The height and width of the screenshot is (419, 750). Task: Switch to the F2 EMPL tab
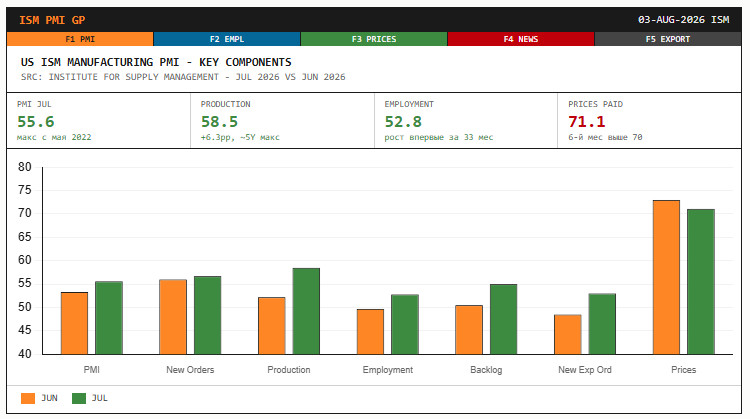pyautogui.click(x=227, y=39)
